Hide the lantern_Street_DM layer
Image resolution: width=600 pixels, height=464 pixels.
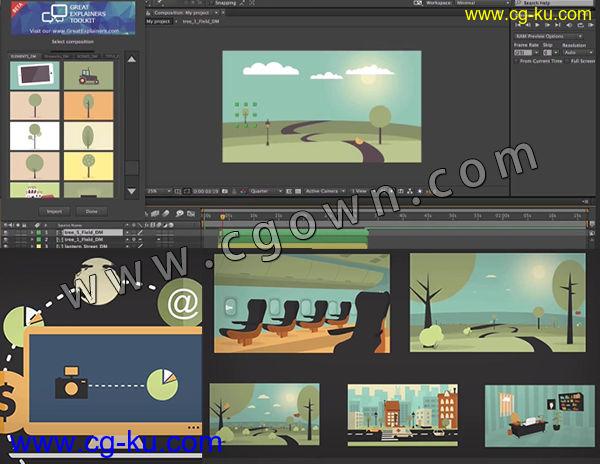point(5,246)
